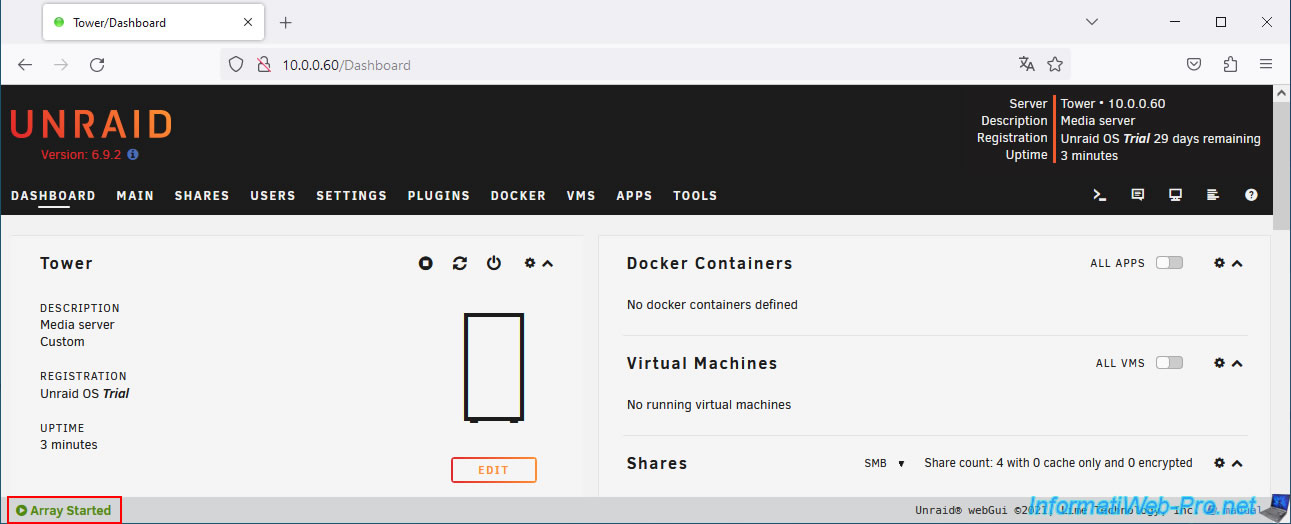Image resolution: width=1291 pixels, height=524 pixels.
Task: Open the log icon in Unraid header
Action: (x=1213, y=196)
